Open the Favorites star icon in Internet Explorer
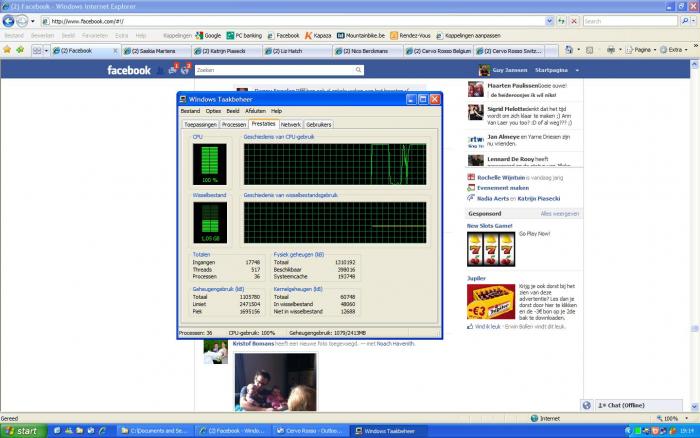700x438 pixels. pos(7,50)
